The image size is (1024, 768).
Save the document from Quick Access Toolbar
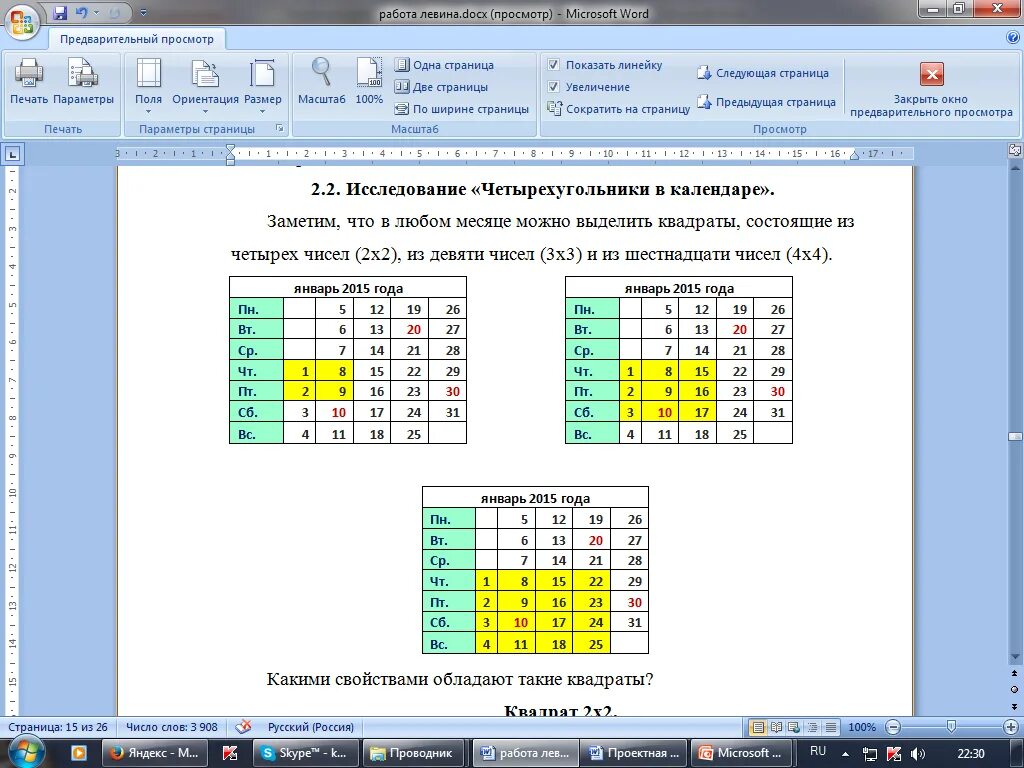[x=60, y=12]
